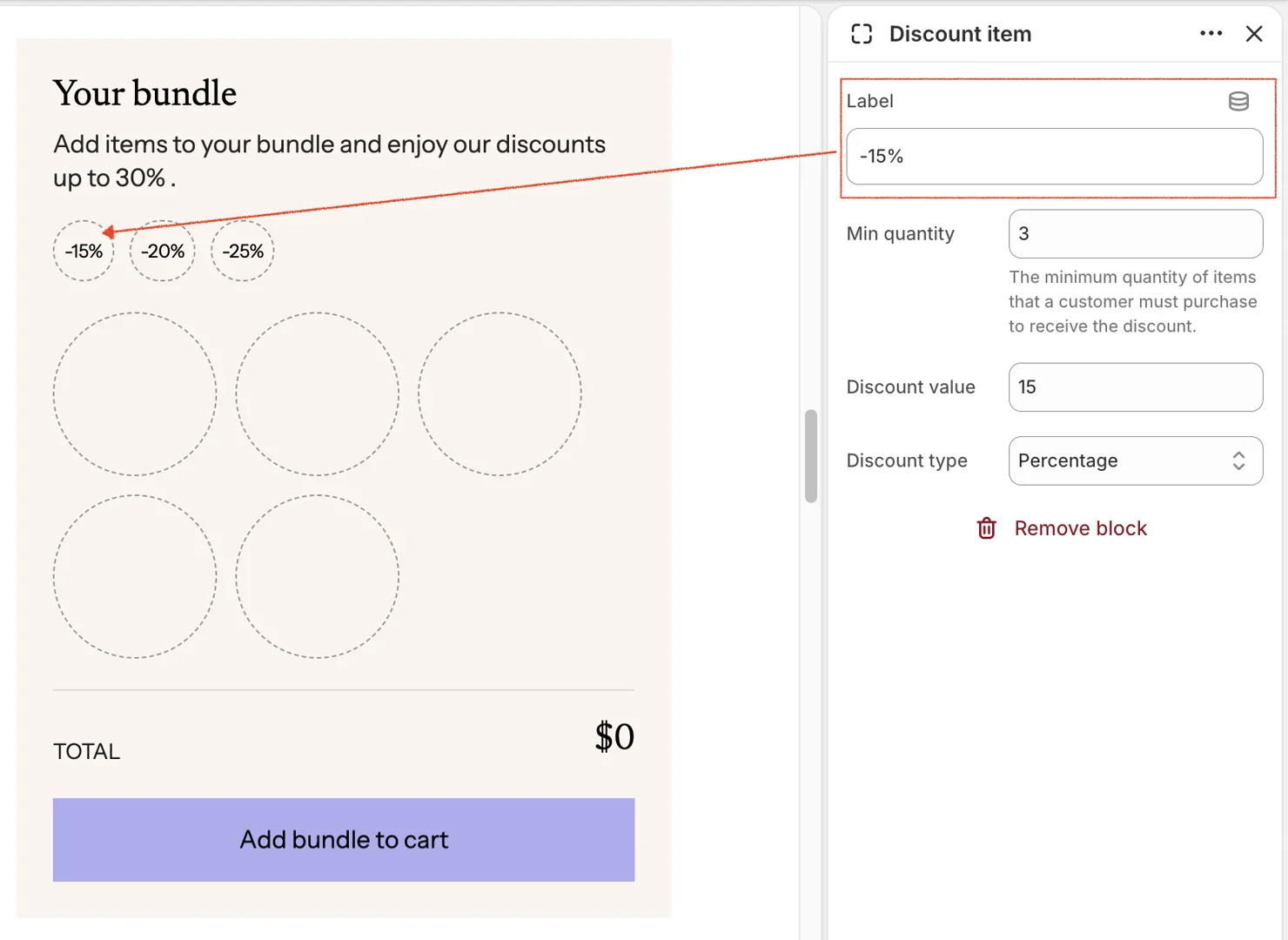Click the first empty bundle slot circle
Image resolution: width=1288 pixels, height=940 pixels.
pyautogui.click(x=135, y=394)
